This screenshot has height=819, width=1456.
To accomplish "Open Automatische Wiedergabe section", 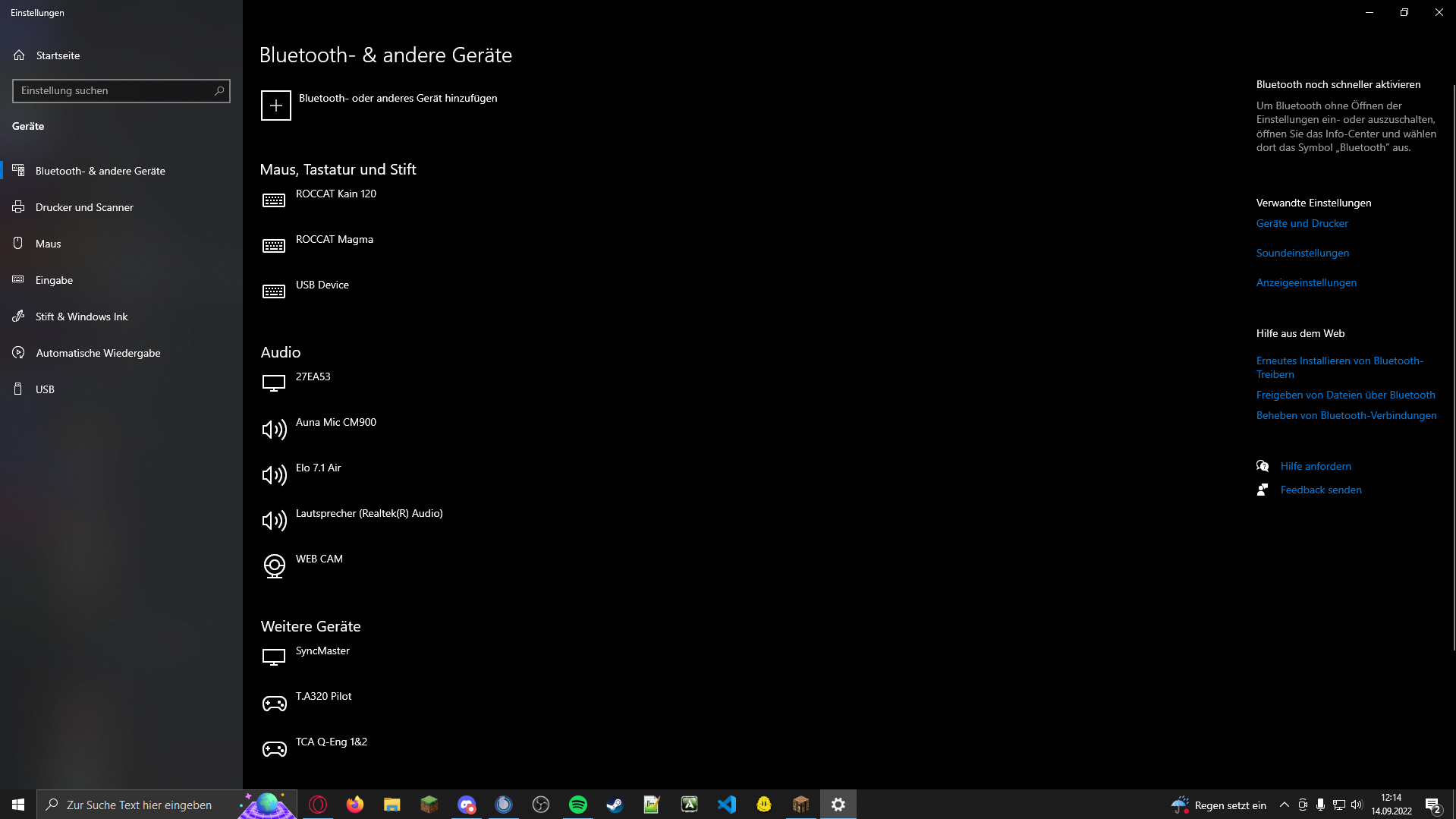I will pyautogui.click(x=121, y=353).
